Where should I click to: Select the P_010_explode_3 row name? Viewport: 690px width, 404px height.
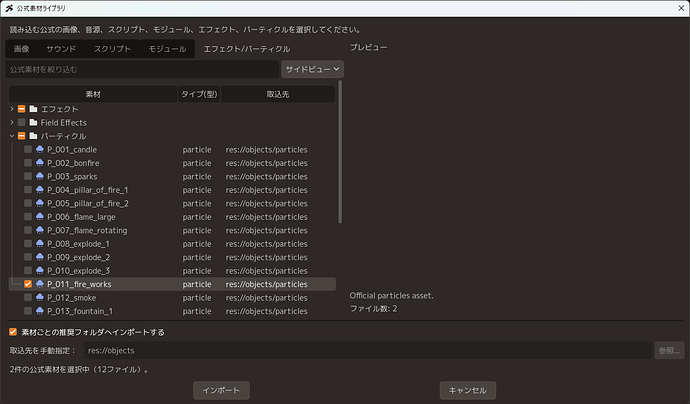[78, 271]
